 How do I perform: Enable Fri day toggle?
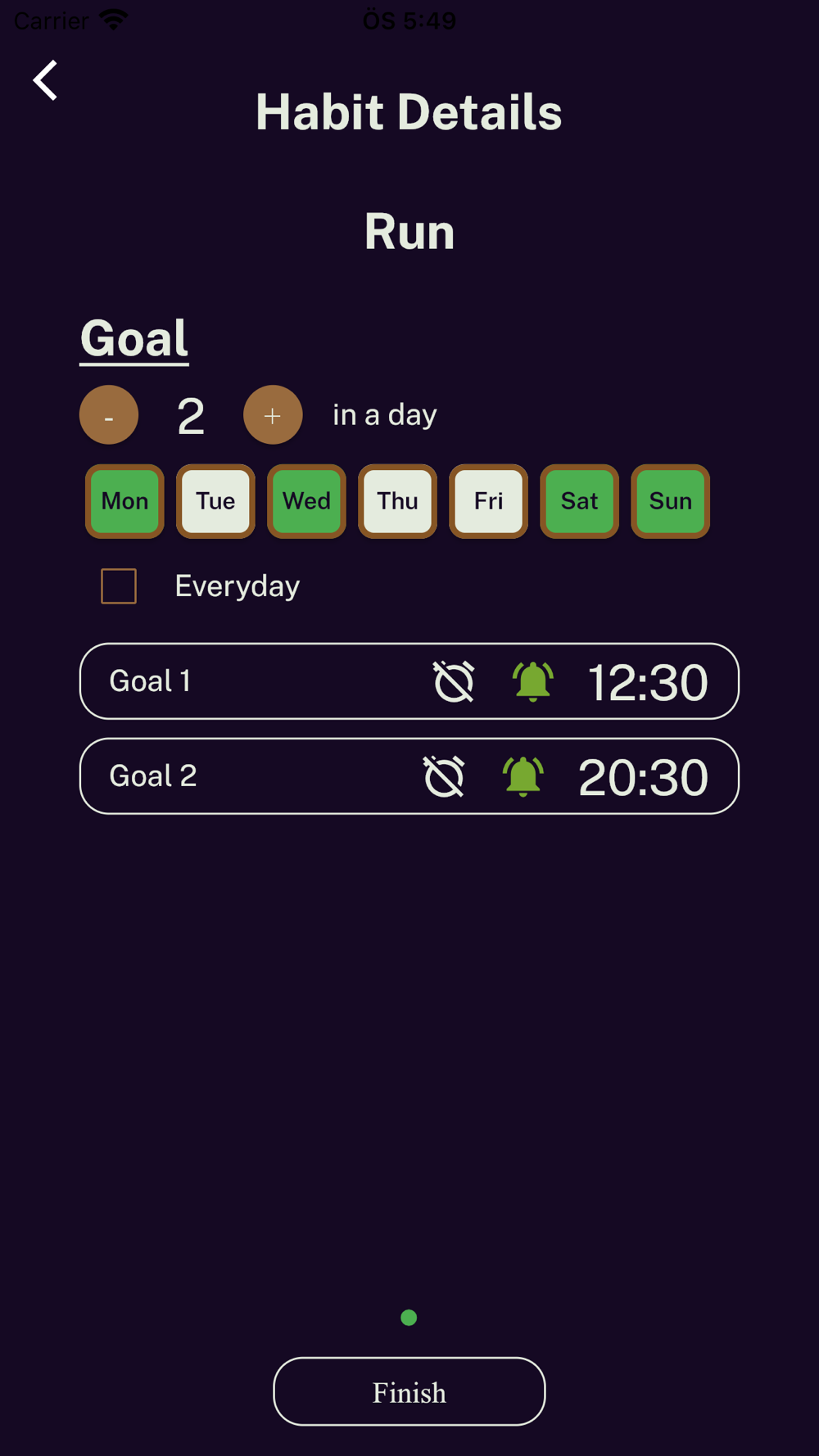488,501
